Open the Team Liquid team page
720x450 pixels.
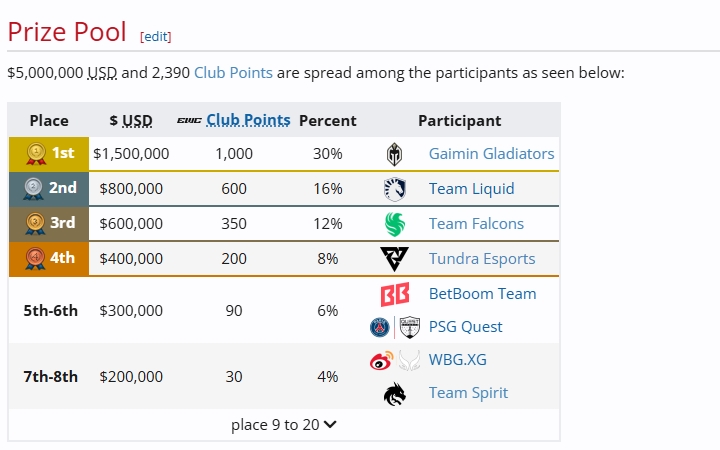click(x=472, y=189)
